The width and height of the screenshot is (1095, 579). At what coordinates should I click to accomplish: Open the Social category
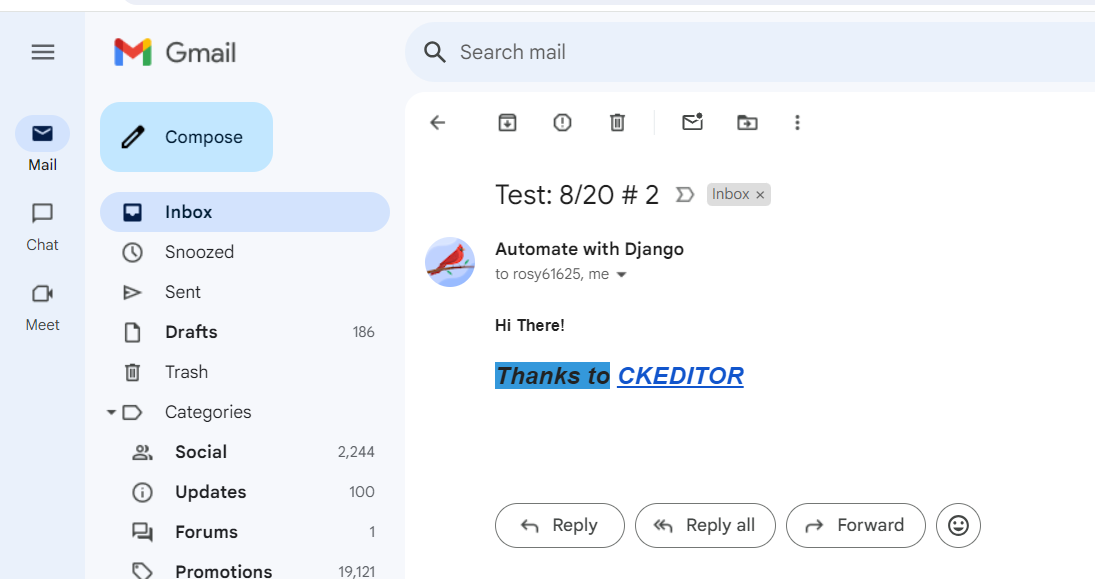(245, 452)
